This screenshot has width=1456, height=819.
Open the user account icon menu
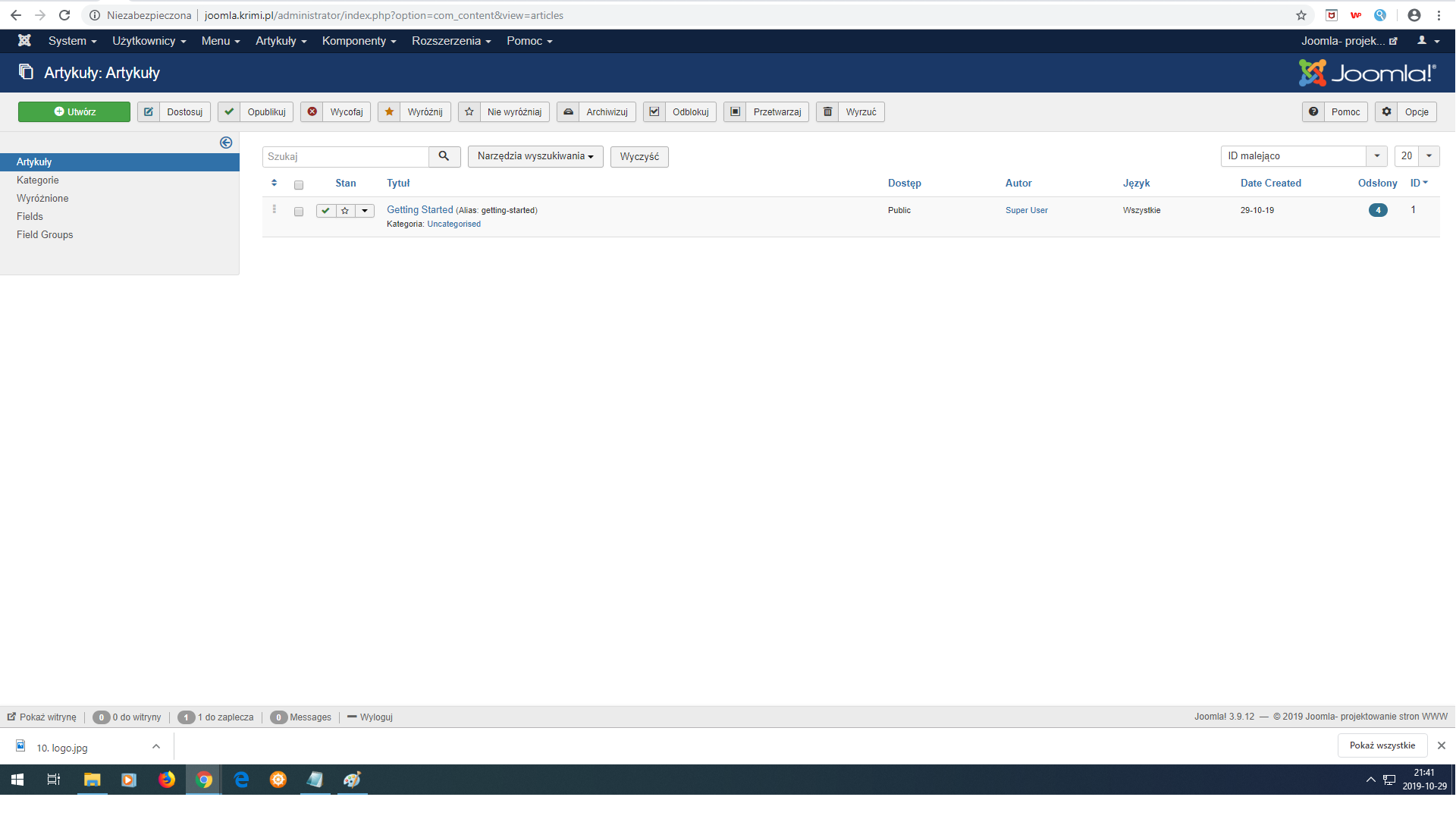[x=1428, y=41]
